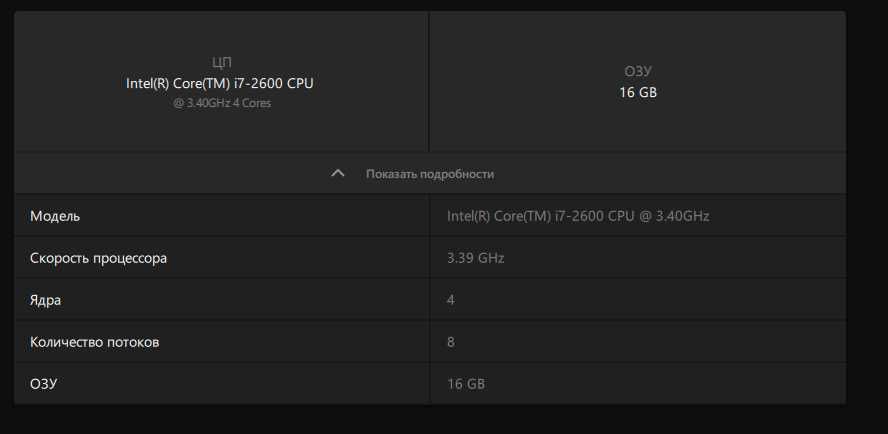Click the 16 GB value in the top card
888x434 pixels.
click(638, 93)
